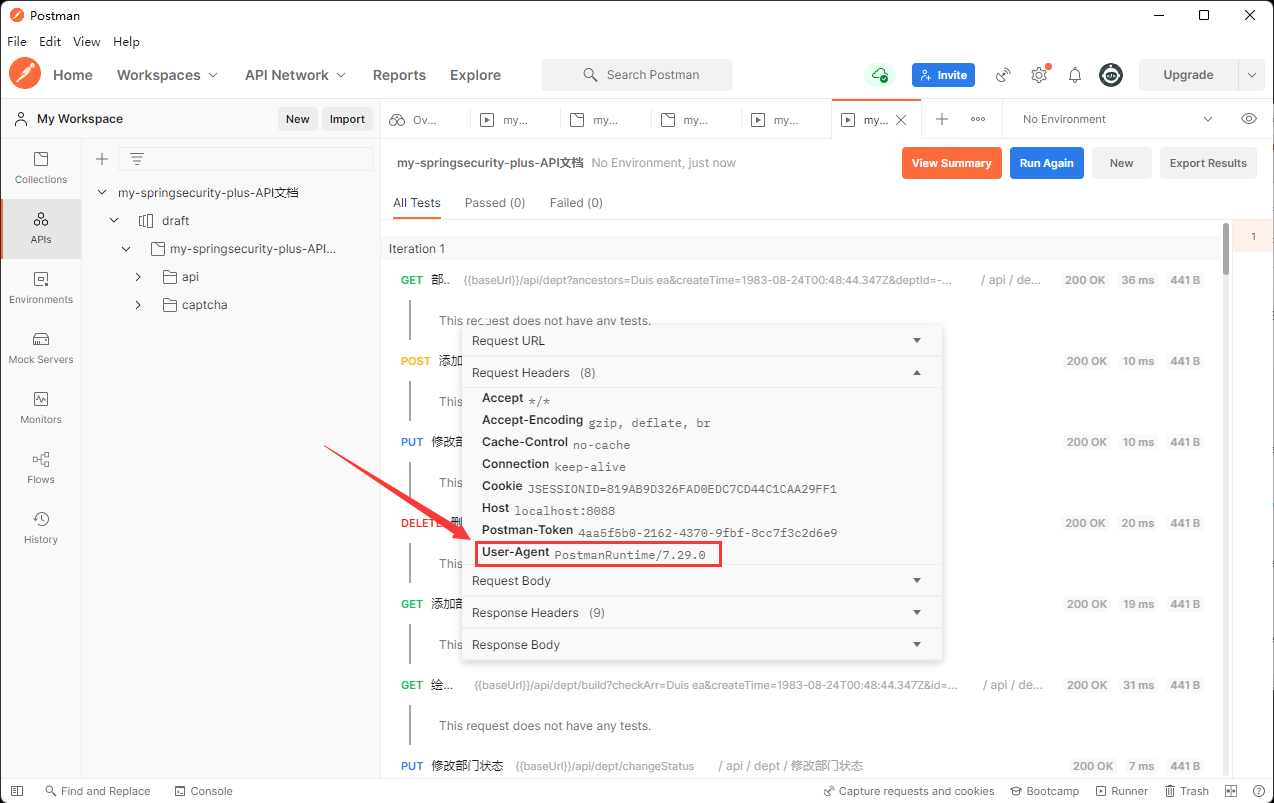1274x803 pixels.
Task: Expand the Request Body section
Action: [x=701, y=581]
